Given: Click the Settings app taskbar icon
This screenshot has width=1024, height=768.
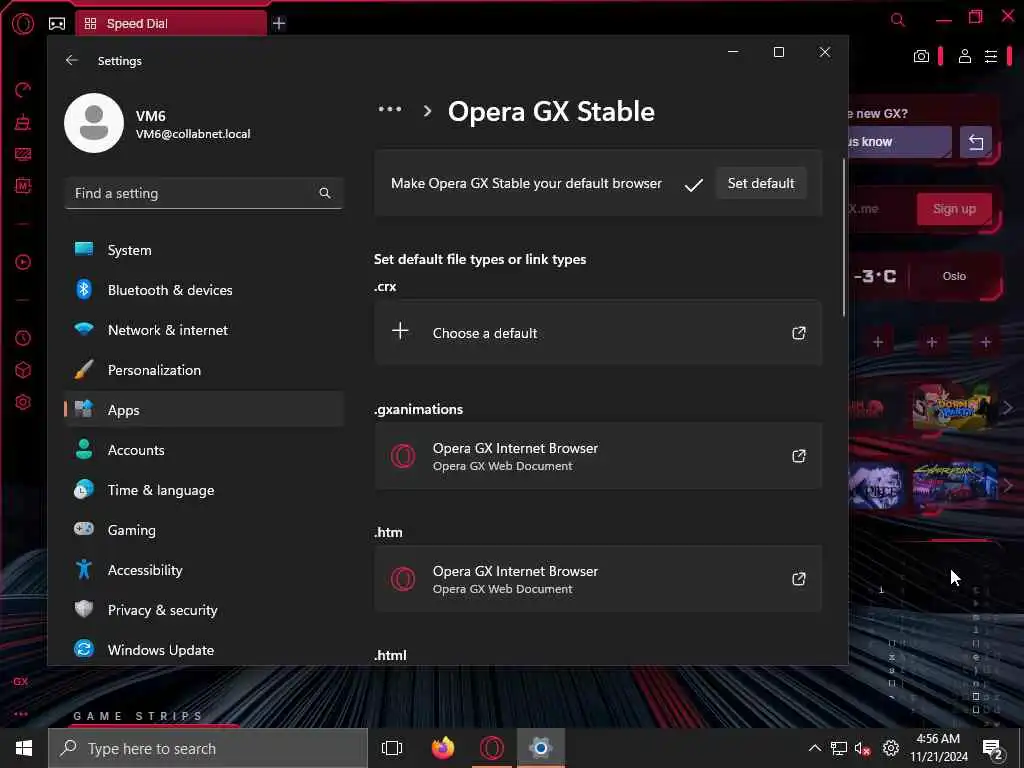Looking at the screenshot, I should tap(541, 748).
